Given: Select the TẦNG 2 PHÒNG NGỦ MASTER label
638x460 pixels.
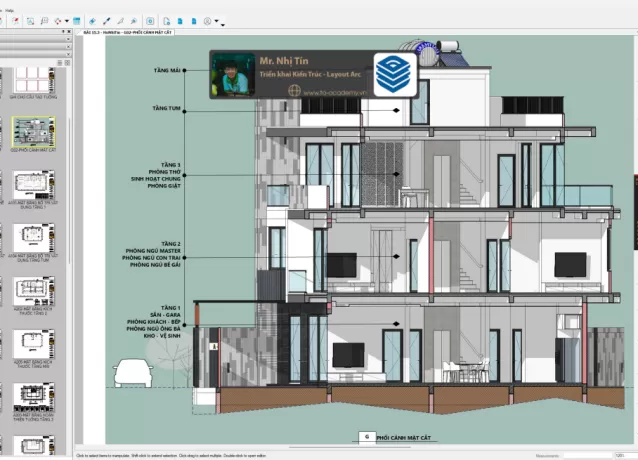Looking at the screenshot, I should coord(151,254).
